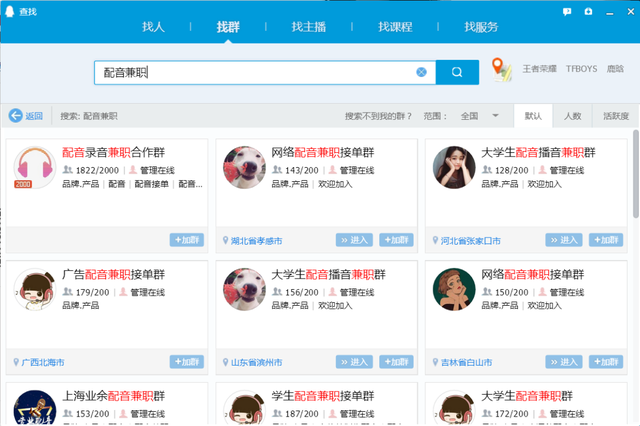The width and height of the screenshot is (640, 426).
Task: Sort results by 人数
Action: pyautogui.click(x=572, y=116)
